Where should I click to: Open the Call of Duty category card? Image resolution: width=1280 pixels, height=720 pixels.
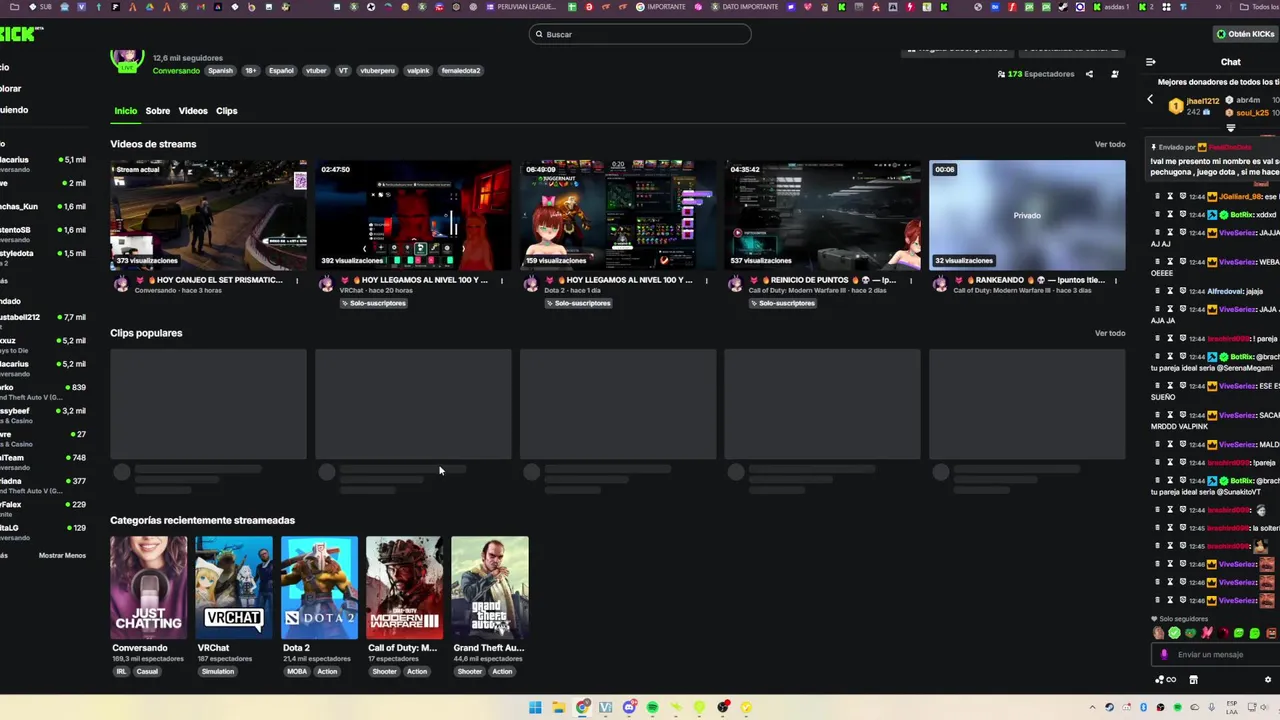[404, 588]
